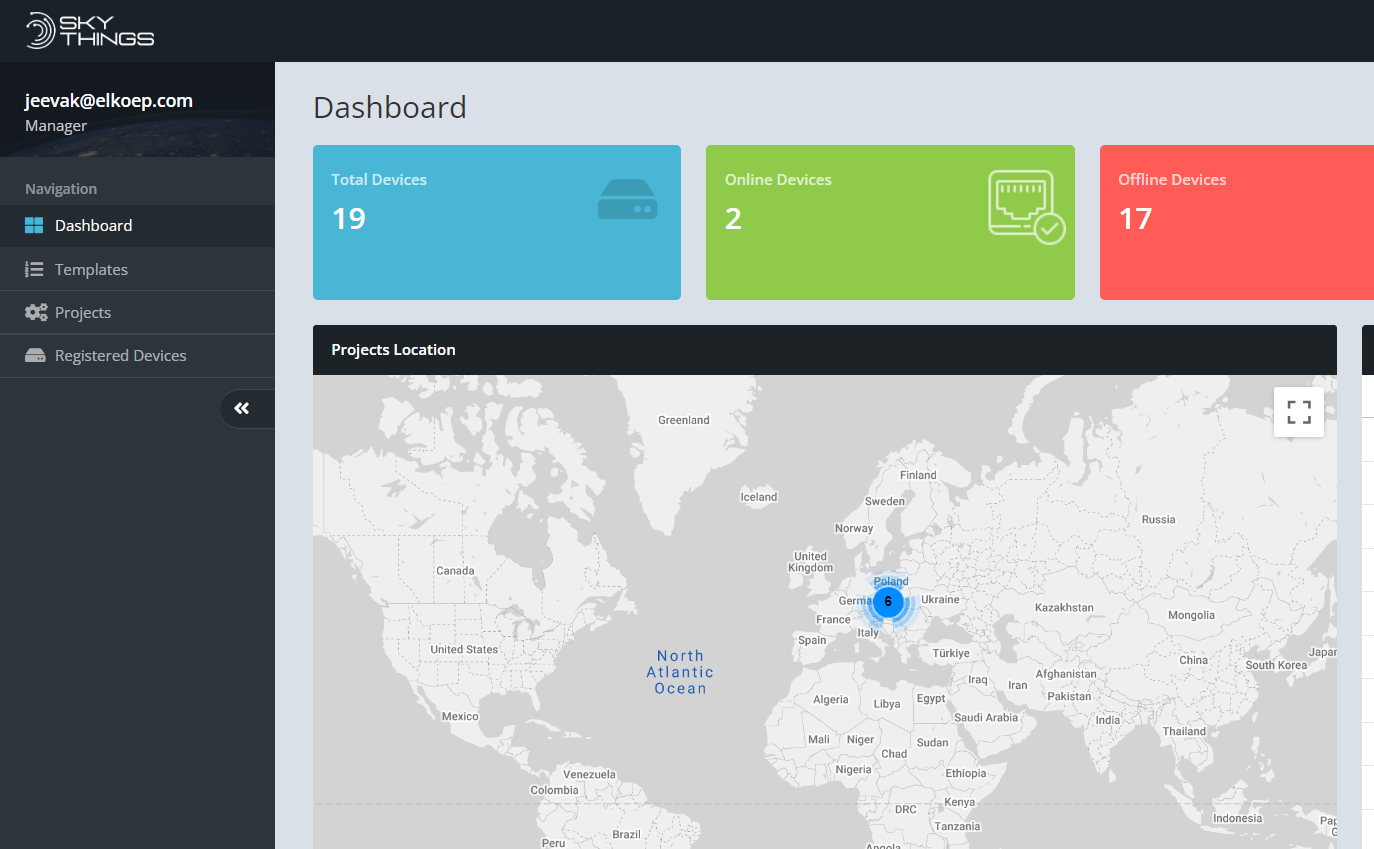The image size is (1374, 849).
Task: Click the Total Devices card
Action: (x=496, y=222)
